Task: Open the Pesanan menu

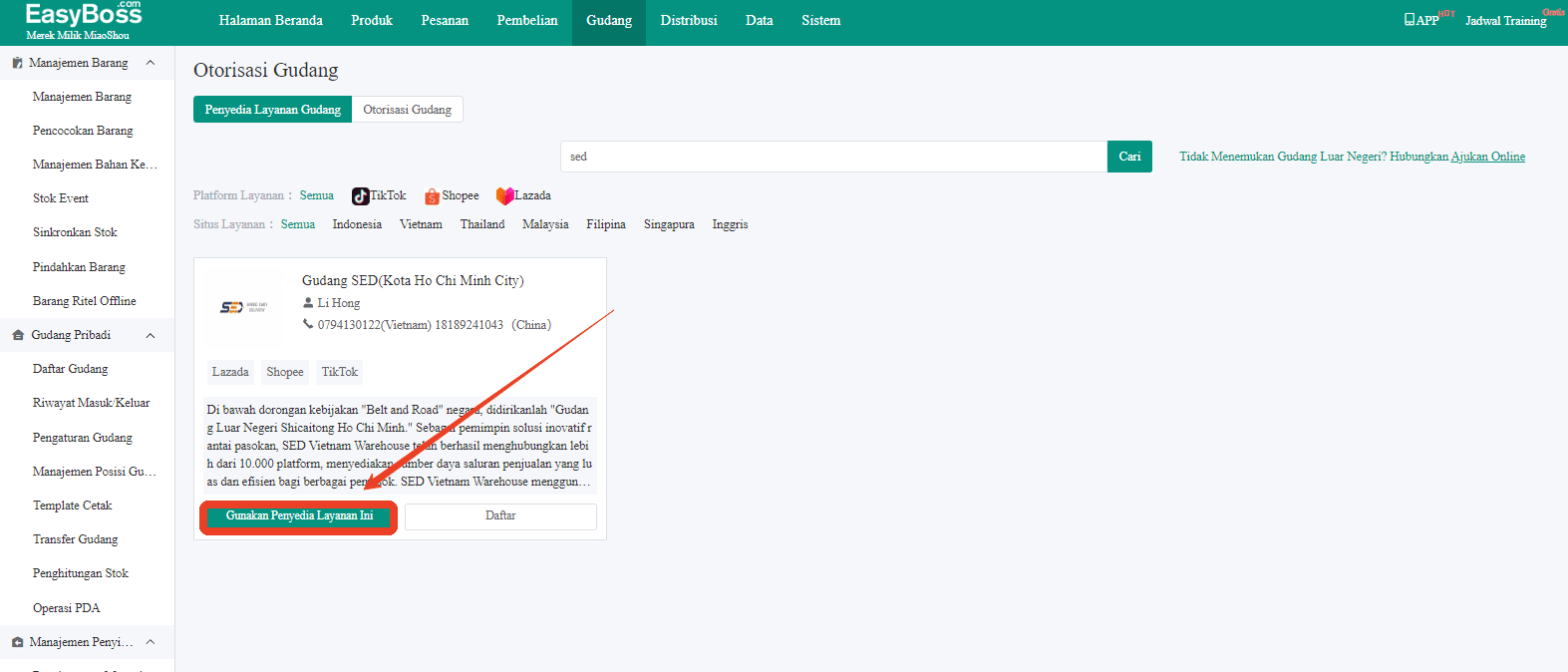Action: point(445,21)
